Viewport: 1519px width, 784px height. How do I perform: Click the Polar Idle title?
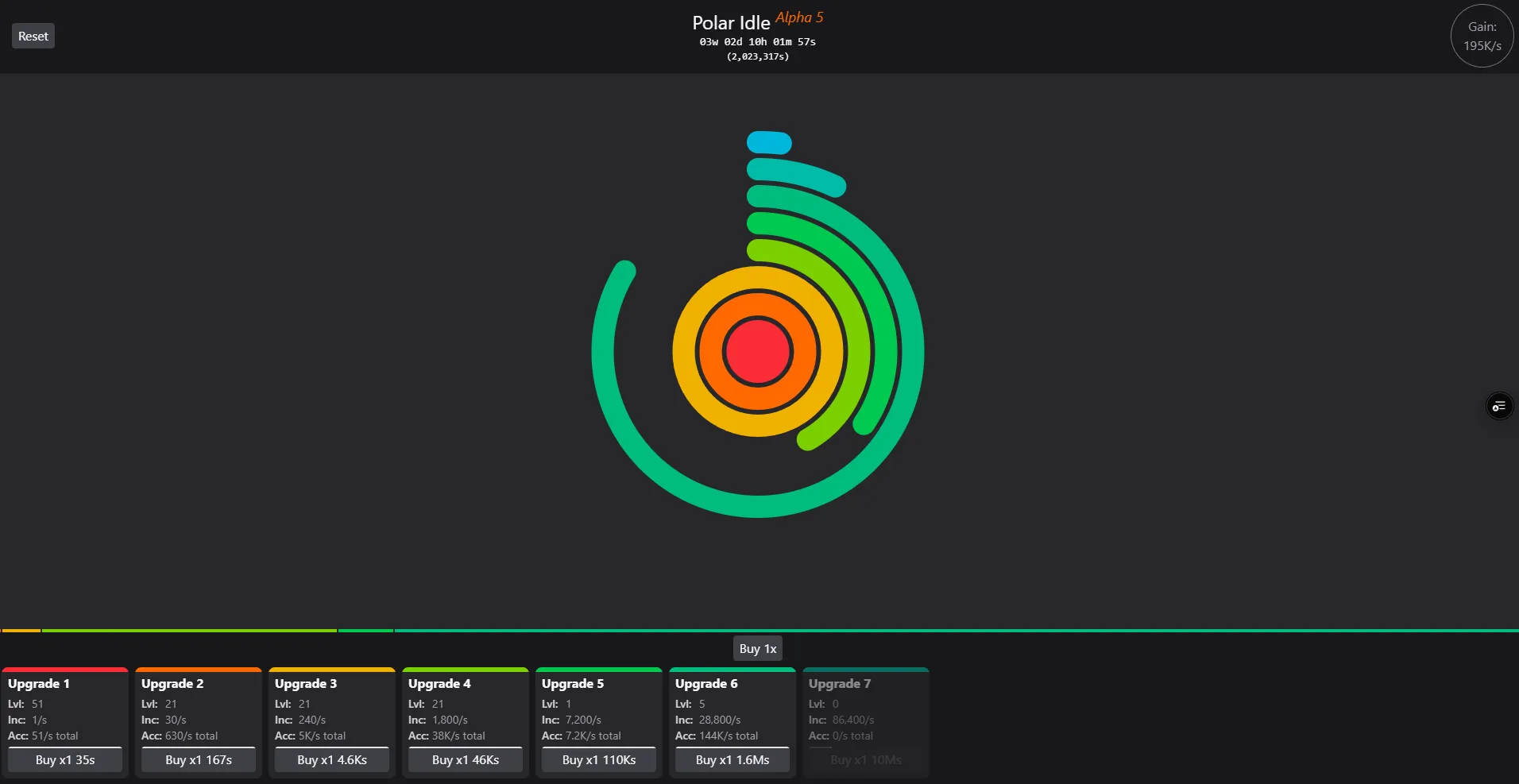(730, 22)
